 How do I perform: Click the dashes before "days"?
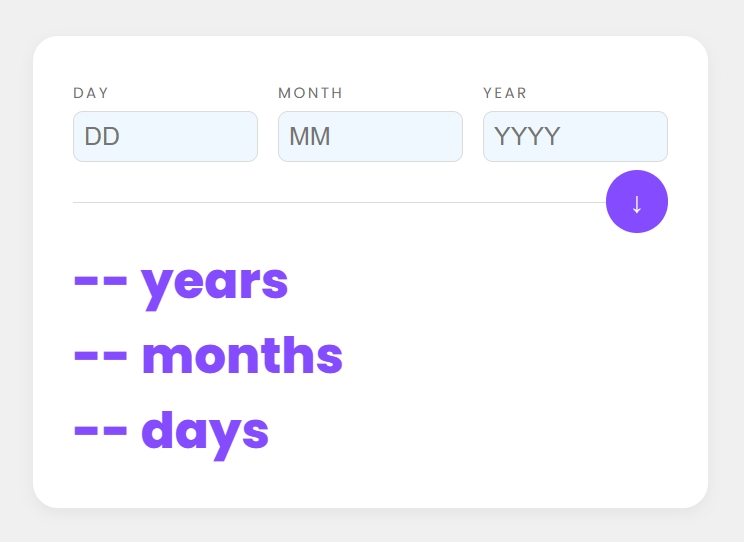point(100,432)
